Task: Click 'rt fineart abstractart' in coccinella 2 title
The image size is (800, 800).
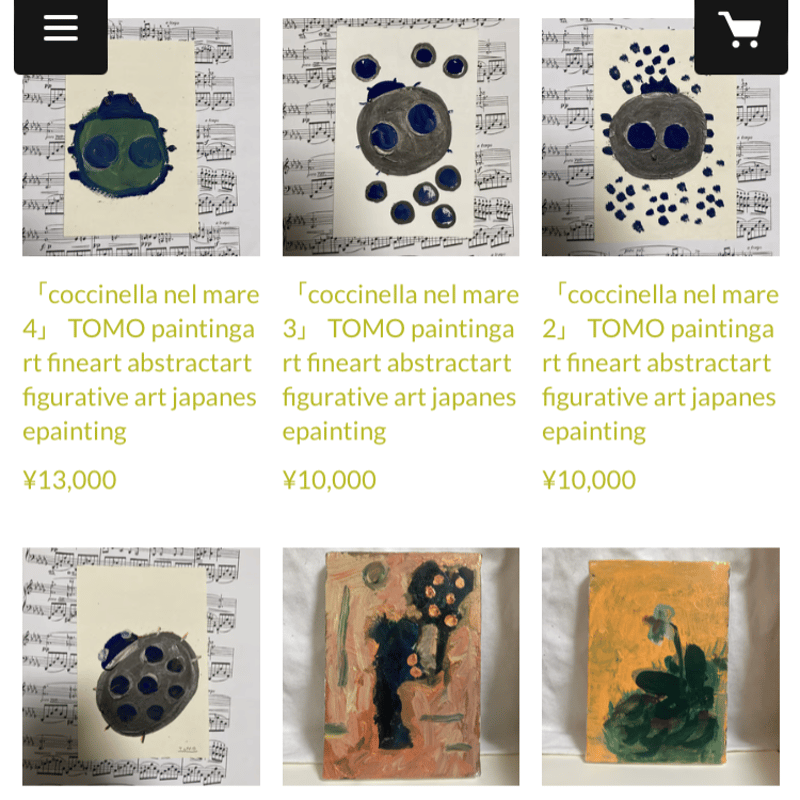Action: tap(657, 363)
